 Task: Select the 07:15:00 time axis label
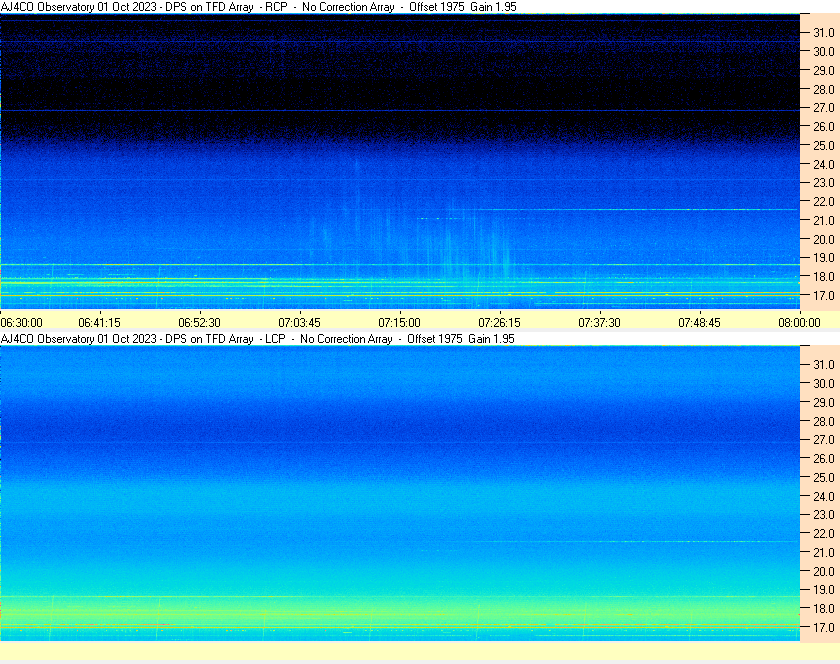pyautogui.click(x=400, y=323)
